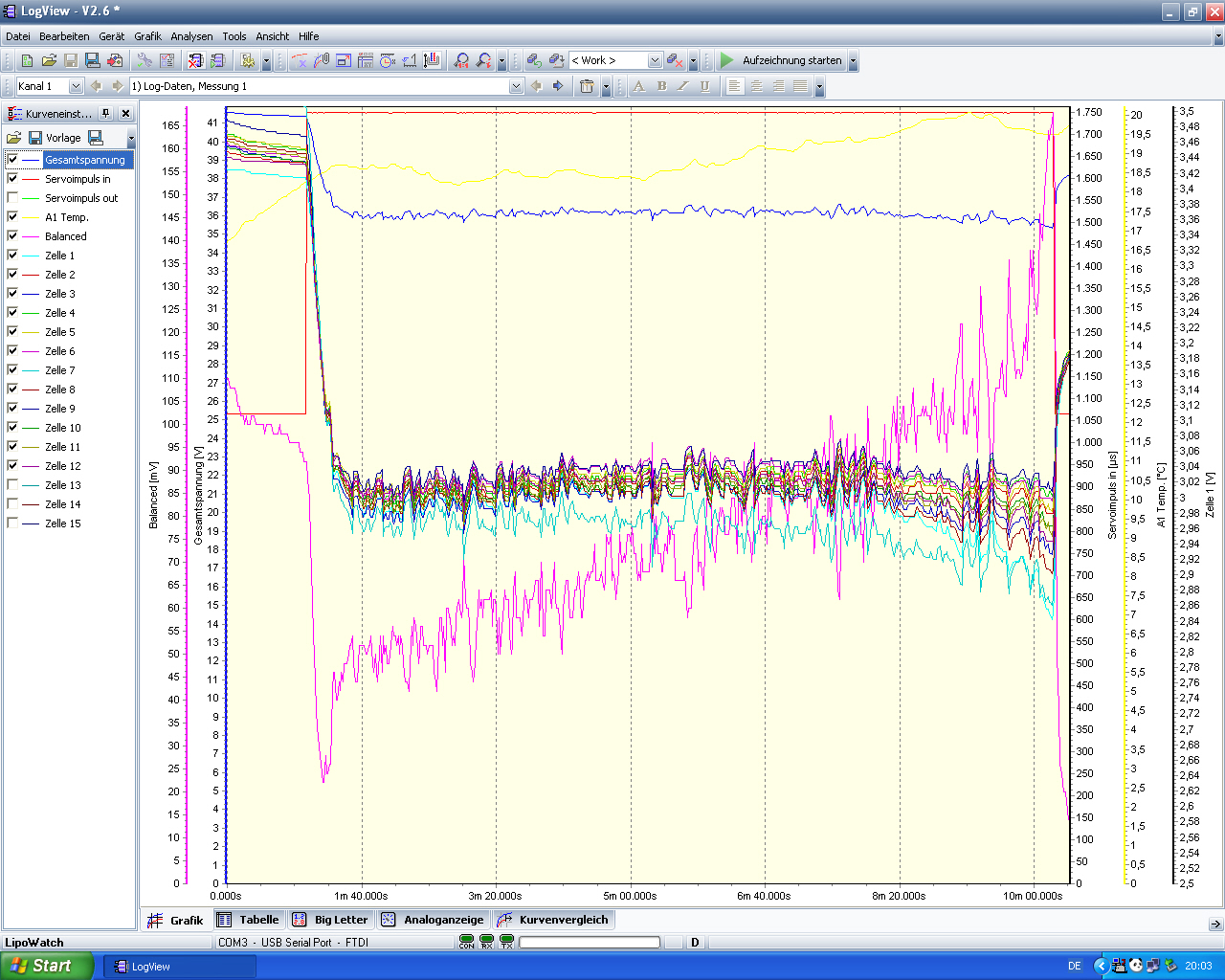This screenshot has height=980, width=1225.
Task: Select the measure ruler icon
Action: [410, 60]
